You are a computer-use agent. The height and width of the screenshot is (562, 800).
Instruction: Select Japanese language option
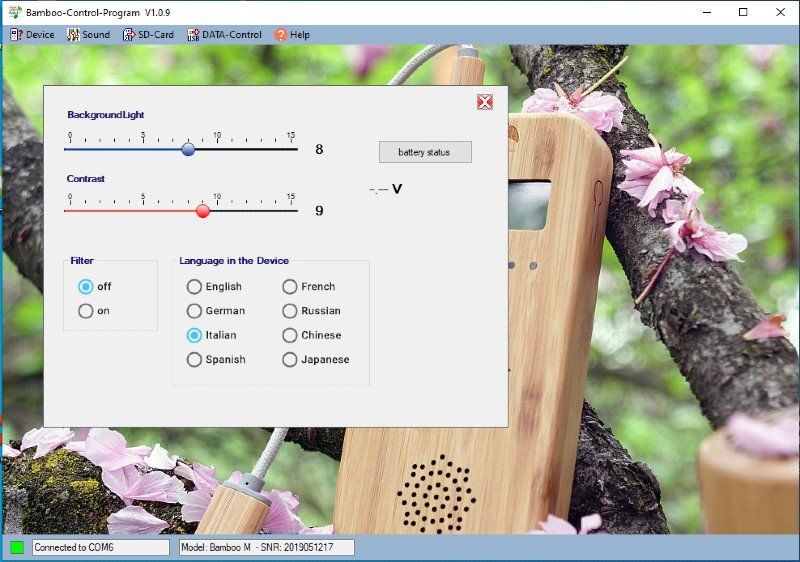point(290,360)
